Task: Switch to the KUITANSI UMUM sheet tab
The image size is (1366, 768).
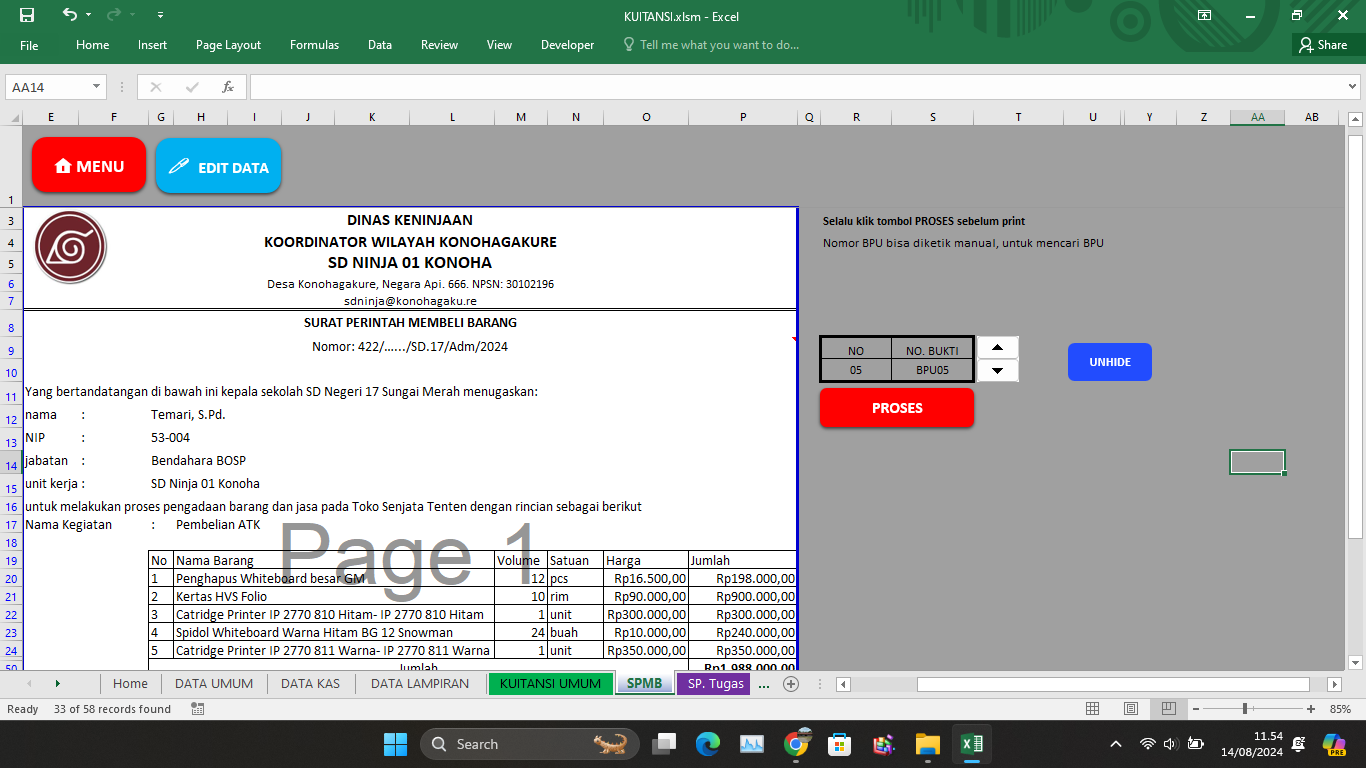Action: click(x=550, y=684)
